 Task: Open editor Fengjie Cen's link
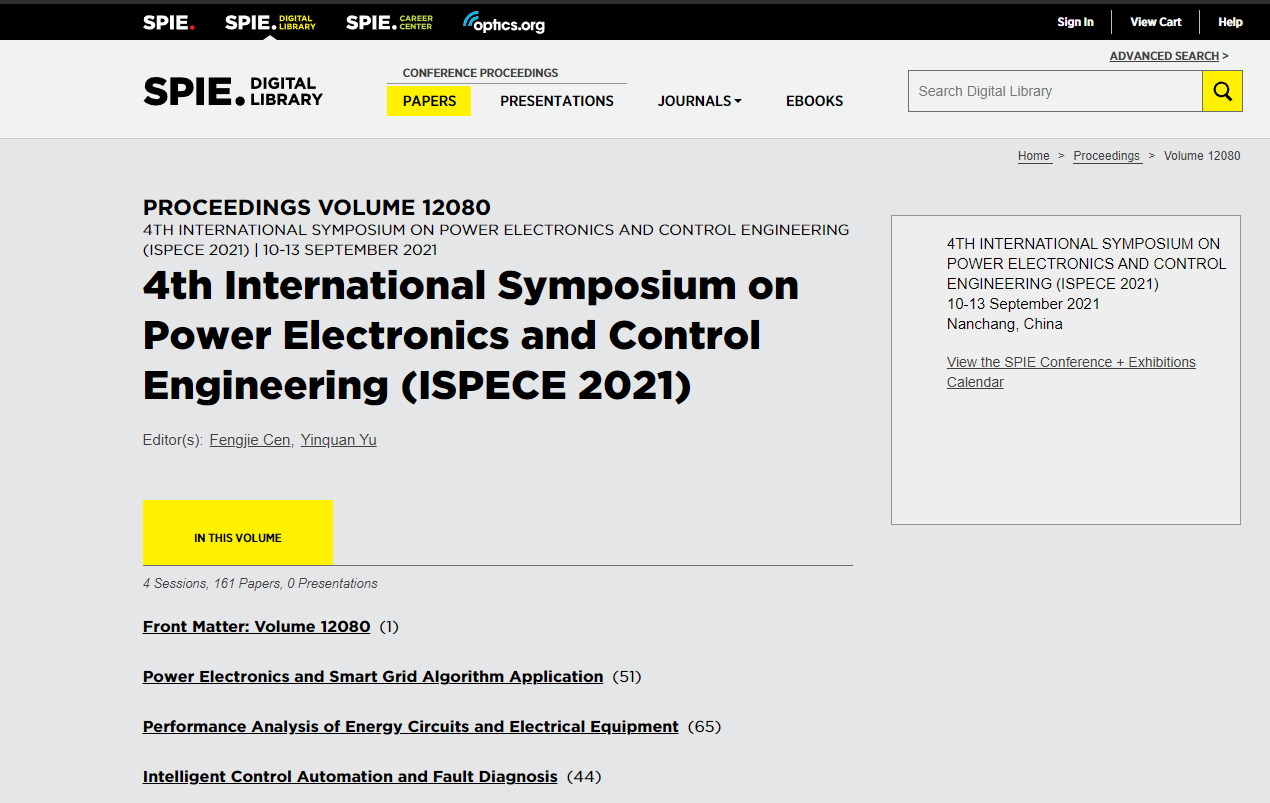tap(250, 440)
